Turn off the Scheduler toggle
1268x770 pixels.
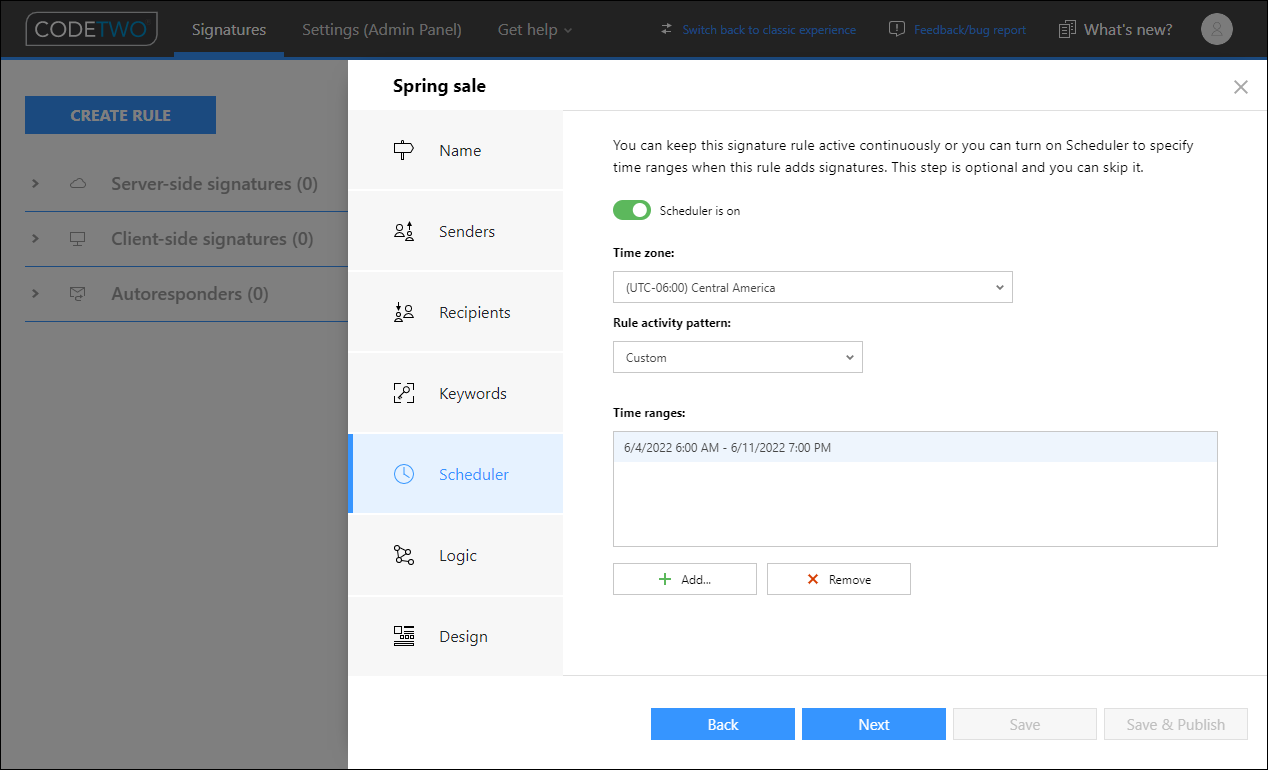pos(632,210)
